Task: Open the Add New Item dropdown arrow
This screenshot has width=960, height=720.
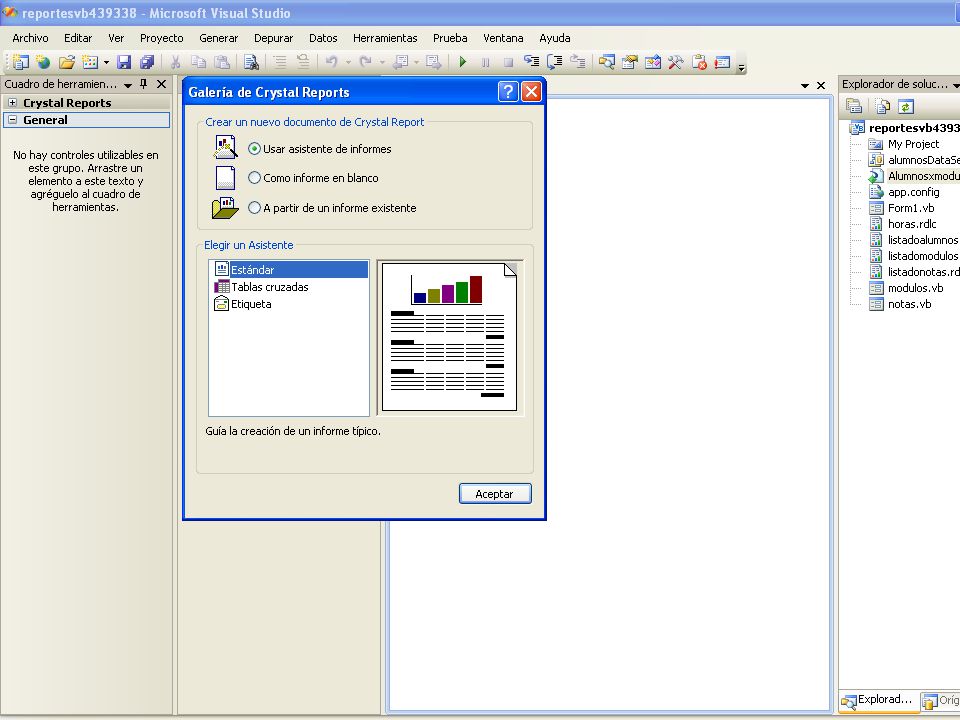Action: click(106, 62)
